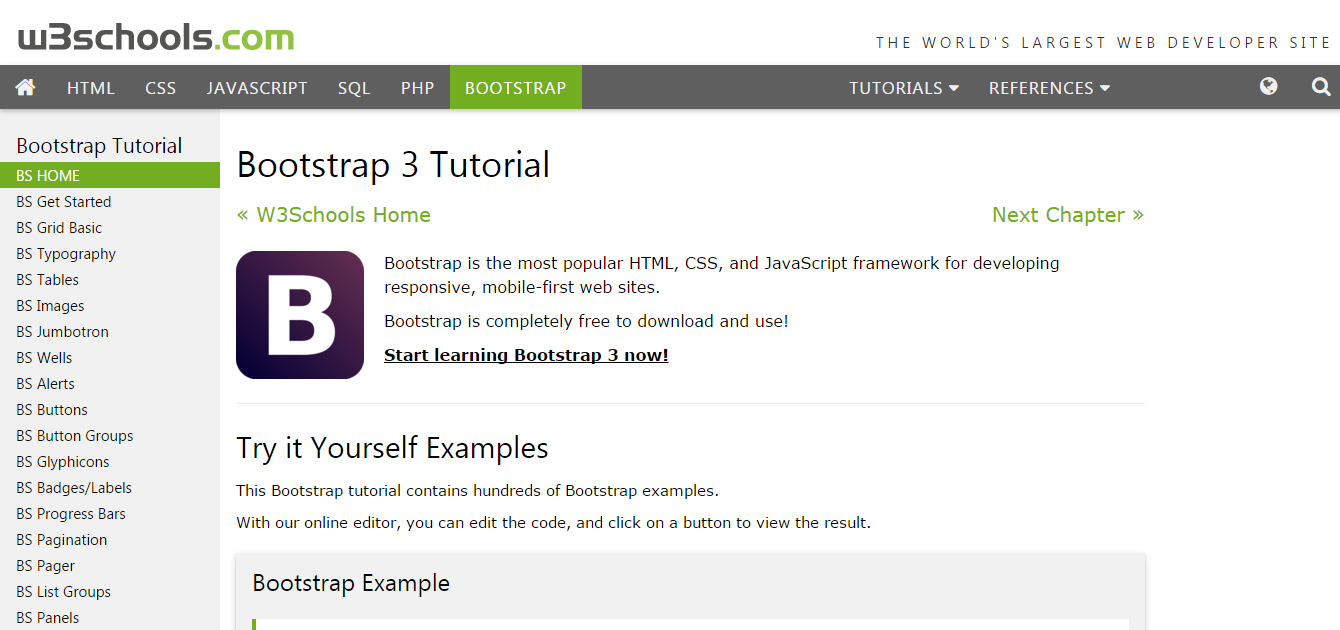Go to the Next Chapter
The image size is (1340, 630).
click(x=1067, y=214)
